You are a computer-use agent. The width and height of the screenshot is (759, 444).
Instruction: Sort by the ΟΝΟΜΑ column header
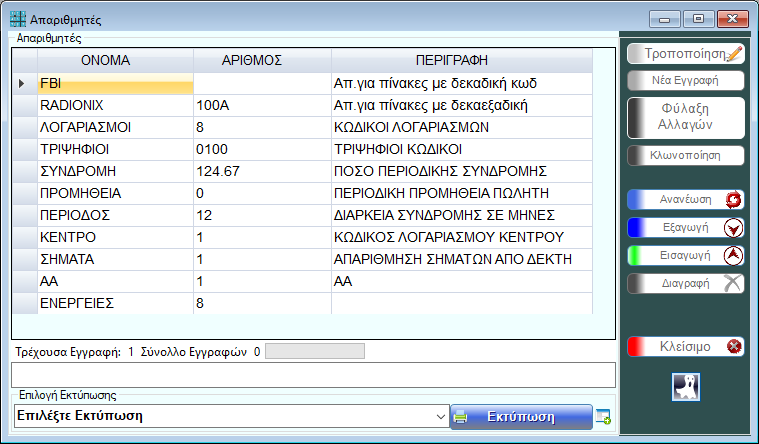pos(105,60)
